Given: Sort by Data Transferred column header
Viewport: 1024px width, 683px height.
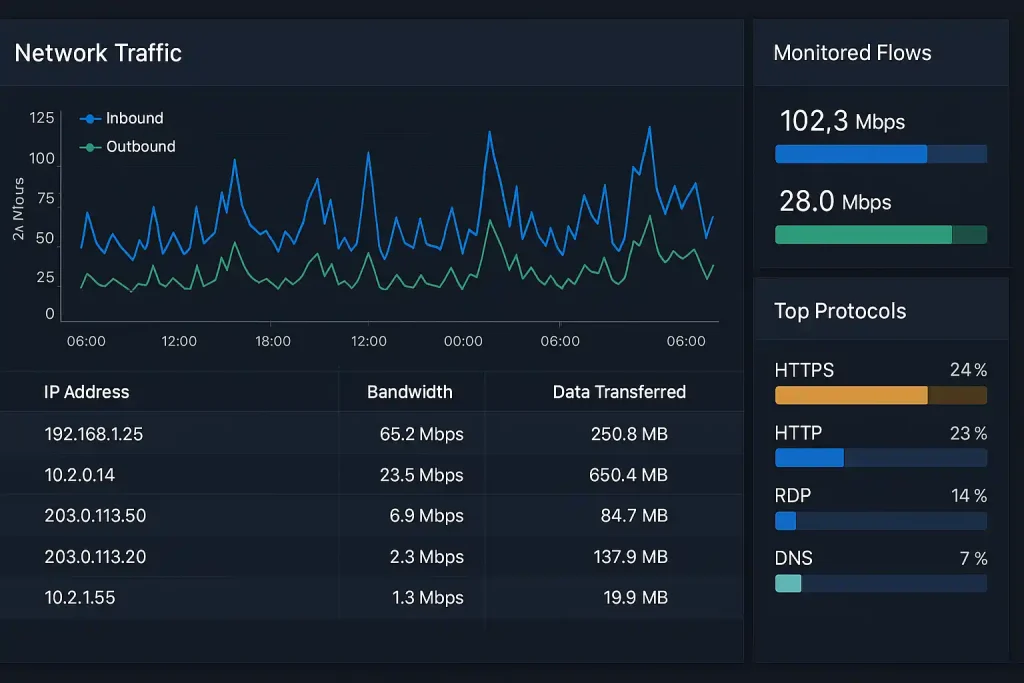Looking at the screenshot, I should coord(619,392).
